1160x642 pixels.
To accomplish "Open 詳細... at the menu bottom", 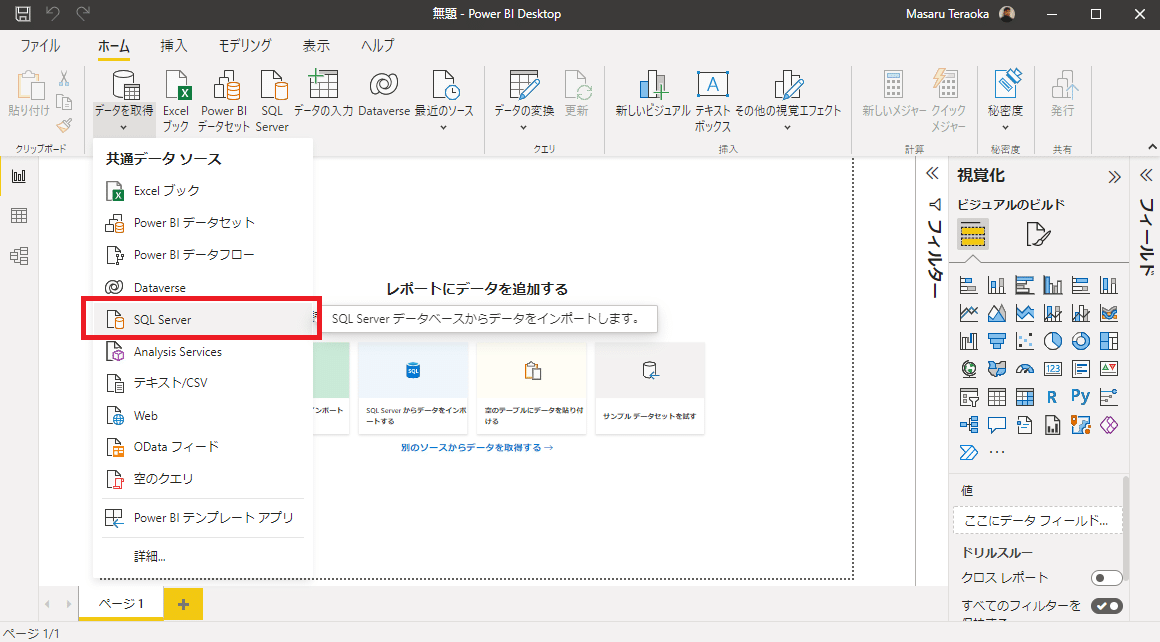I will click(x=203, y=556).
